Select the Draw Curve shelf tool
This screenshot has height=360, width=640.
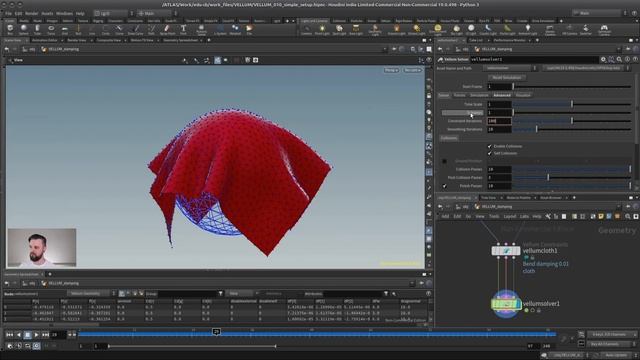pyautogui.click(x=136, y=29)
